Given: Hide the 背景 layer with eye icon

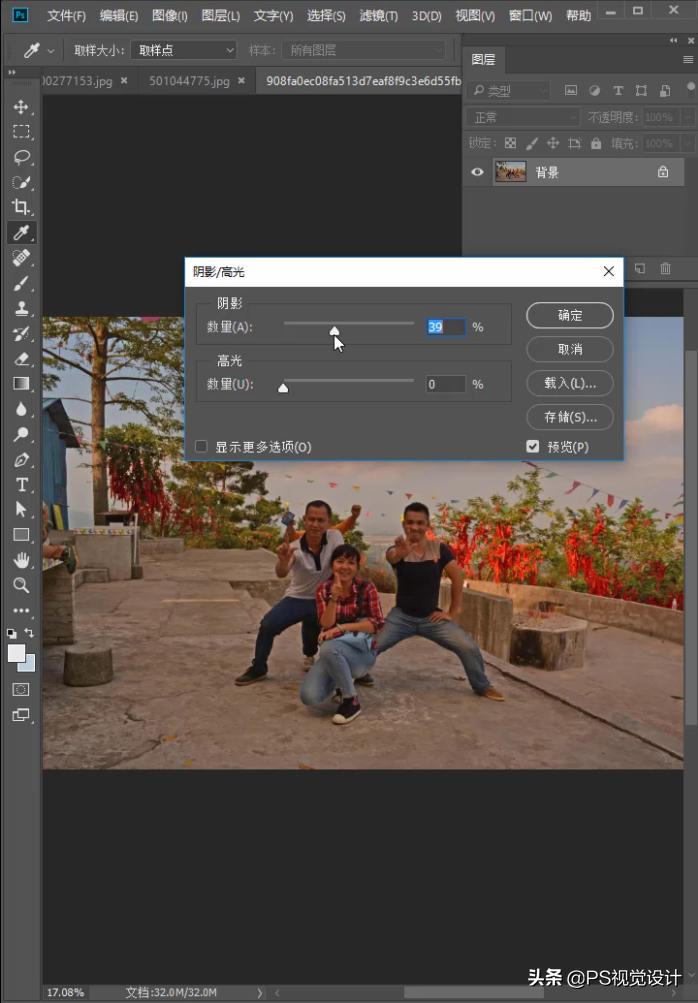Looking at the screenshot, I should point(477,172).
